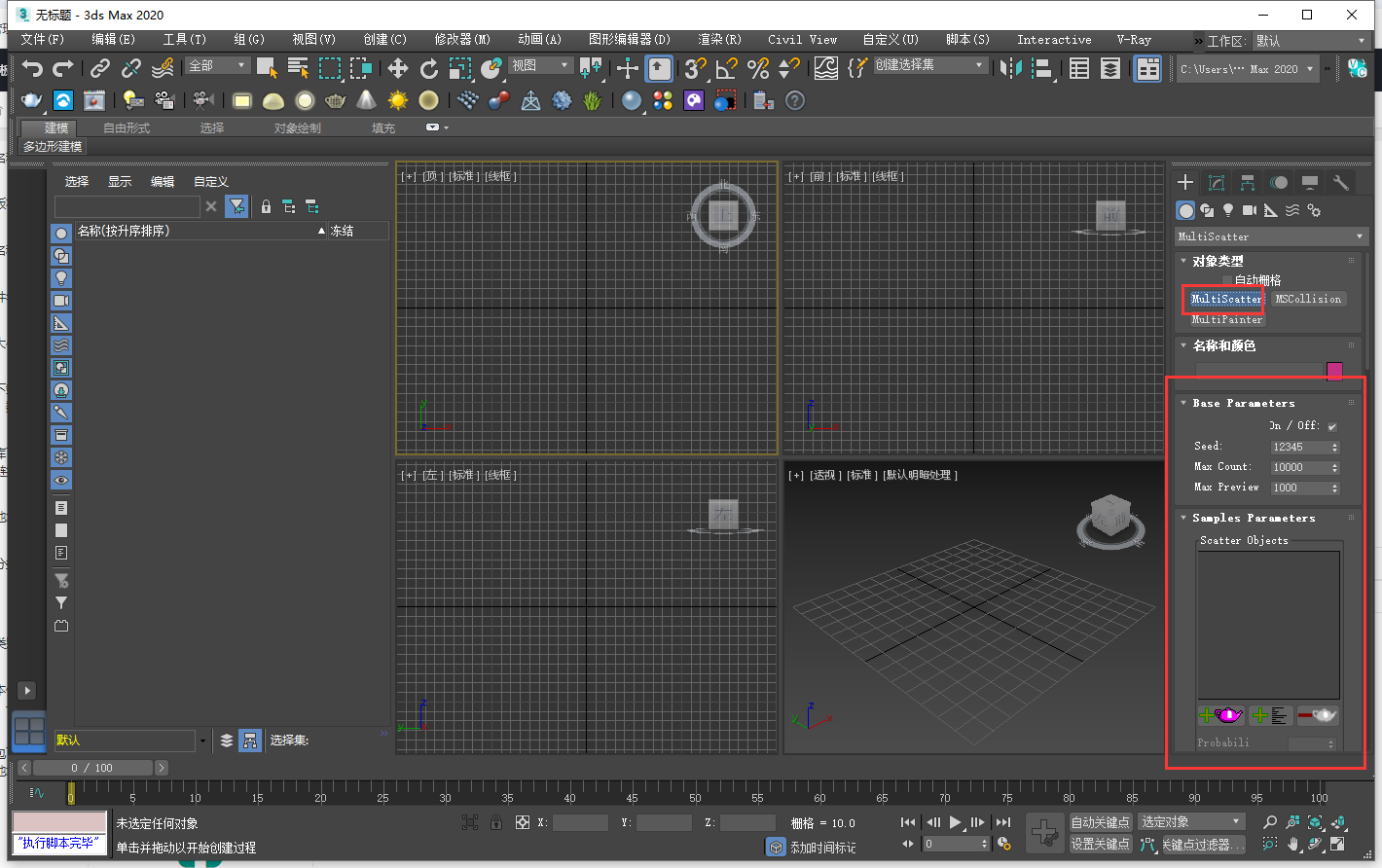Add scatter object with plus teapot icon
Image resolution: width=1382 pixels, height=868 pixels.
click(1220, 716)
